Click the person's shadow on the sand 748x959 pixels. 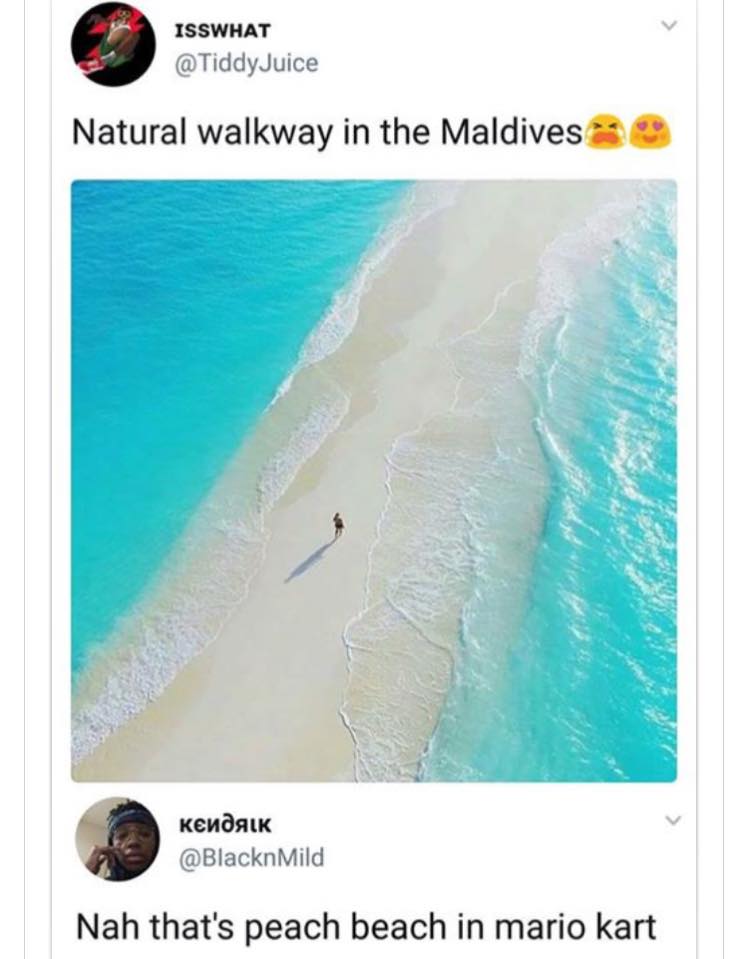(x=310, y=560)
